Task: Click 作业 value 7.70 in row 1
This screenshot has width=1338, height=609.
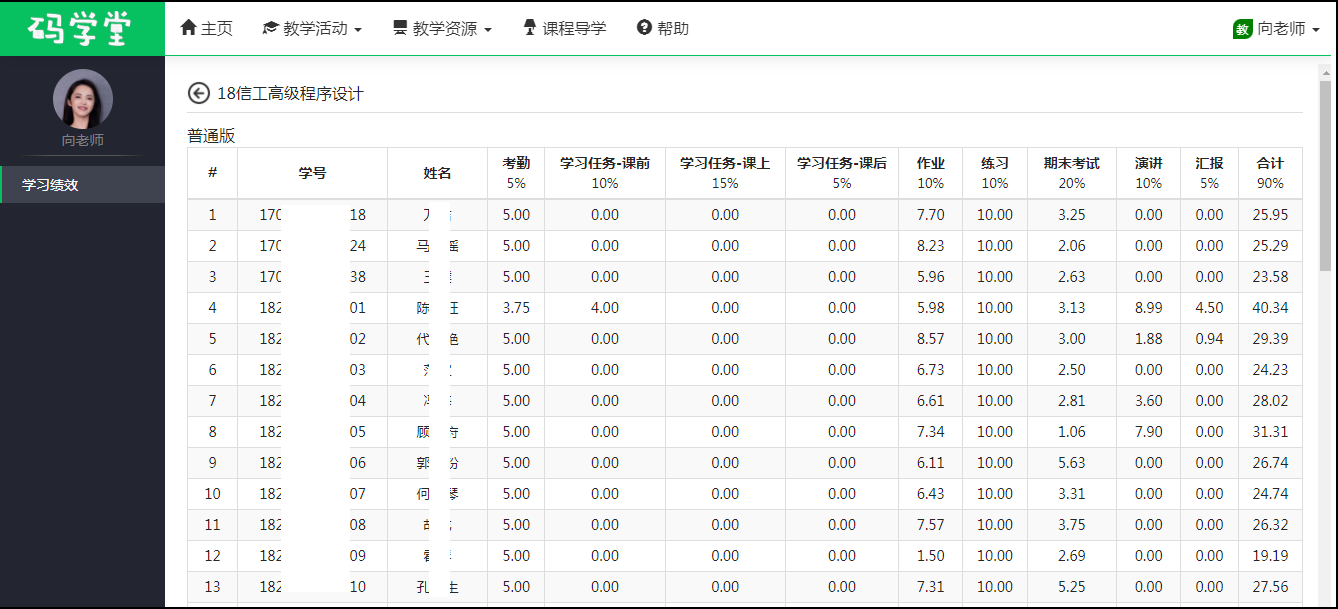Action: tap(930, 215)
